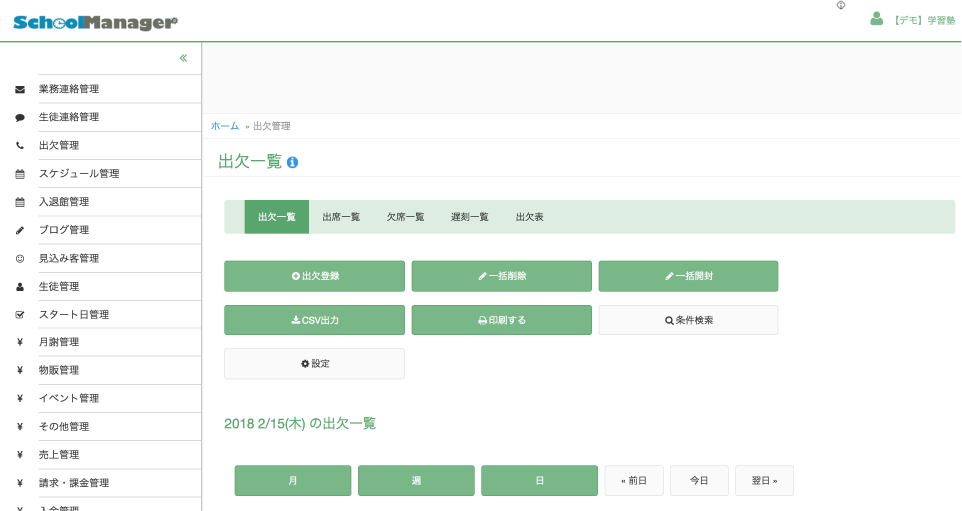Image resolution: width=962 pixels, height=511 pixels.
Task: Open イベント管理 in the sidebar
Action: click(69, 399)
